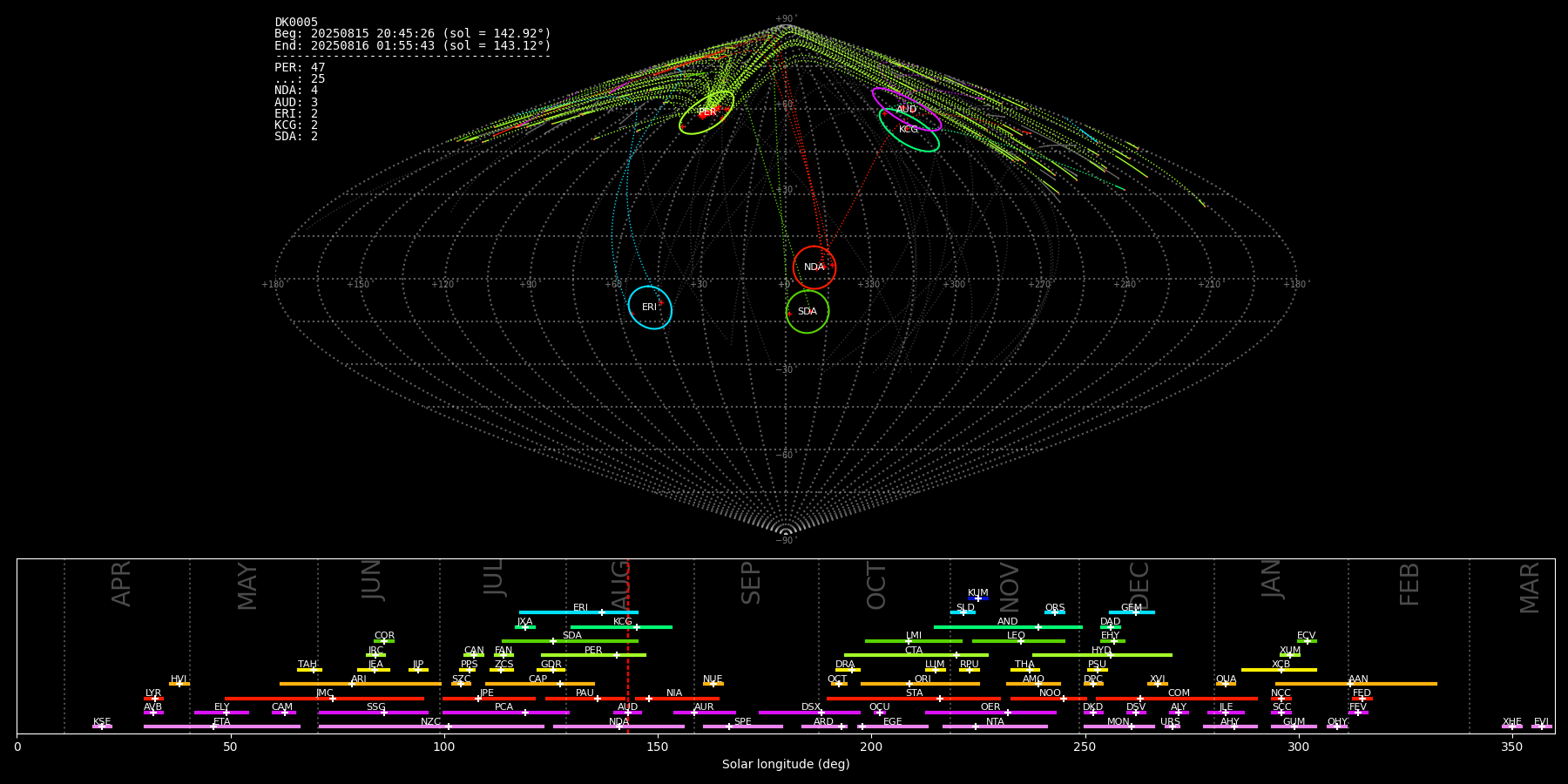Click the AAN orange bar in the timeline
This screenshot has height=784, width=1568.
coord(1356,684)
